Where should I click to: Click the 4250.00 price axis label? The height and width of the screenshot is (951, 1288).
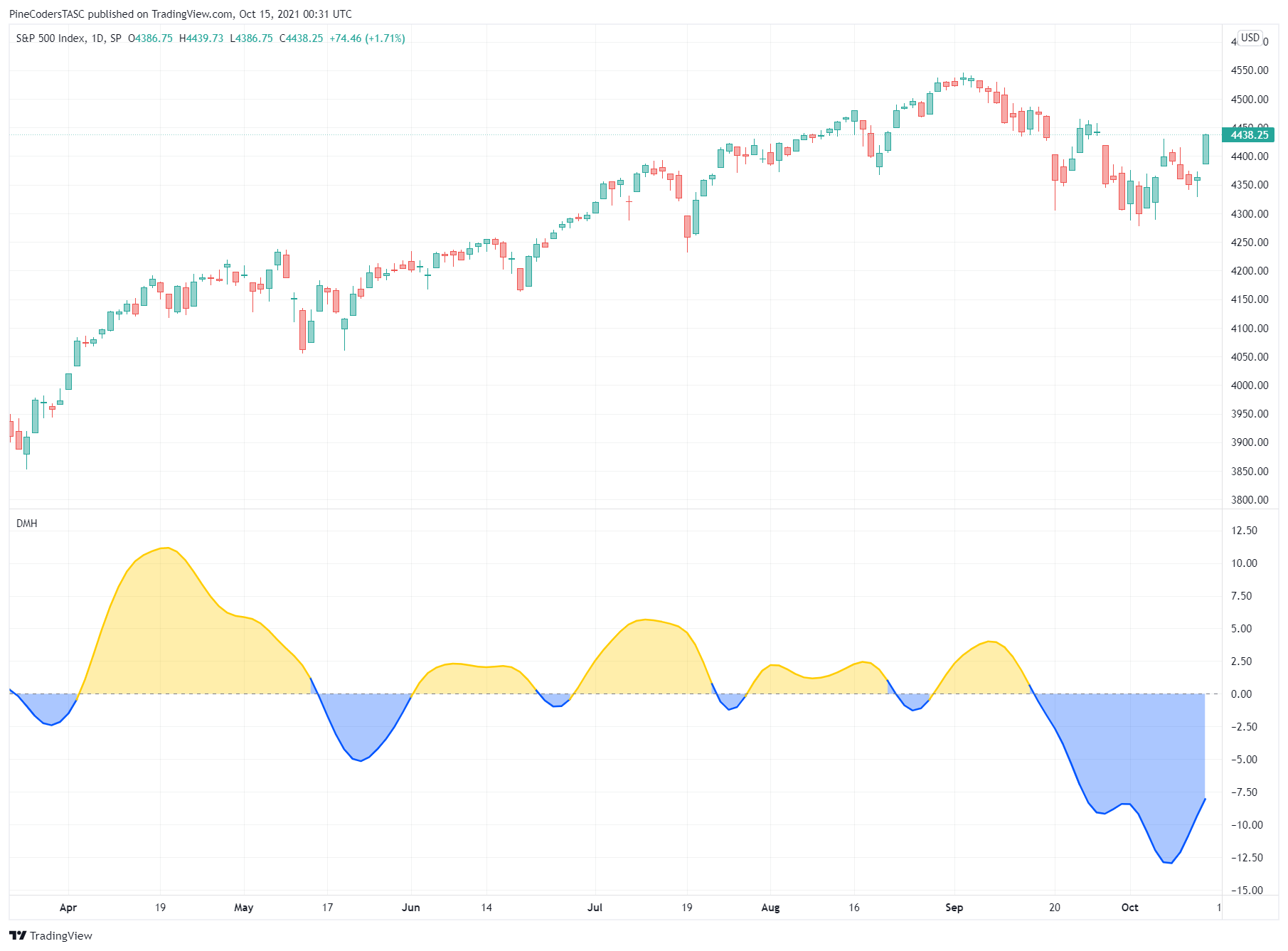tap(1250, 243)
